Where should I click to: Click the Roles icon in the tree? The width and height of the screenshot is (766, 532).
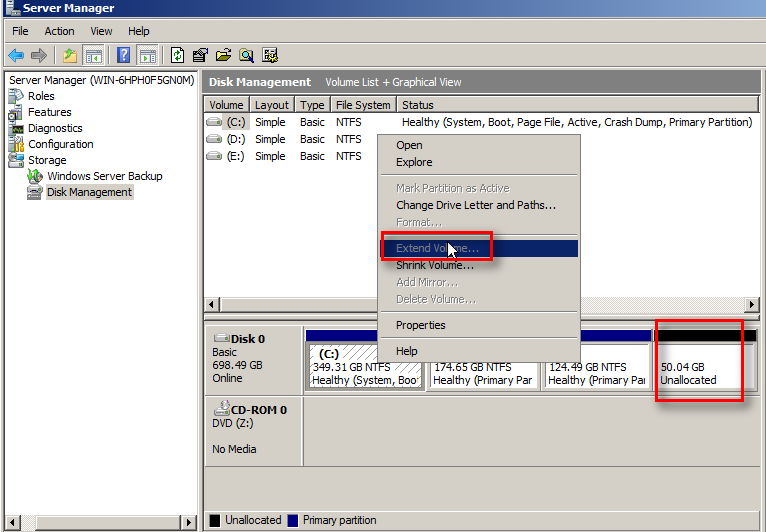click(16, 96)
